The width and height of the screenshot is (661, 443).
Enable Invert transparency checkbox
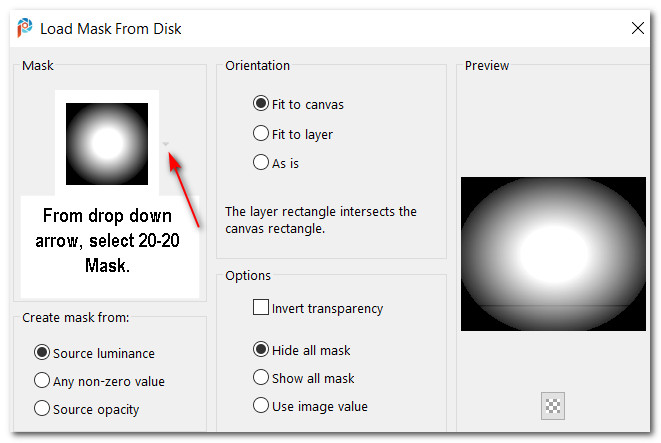(x=261, y=308)
